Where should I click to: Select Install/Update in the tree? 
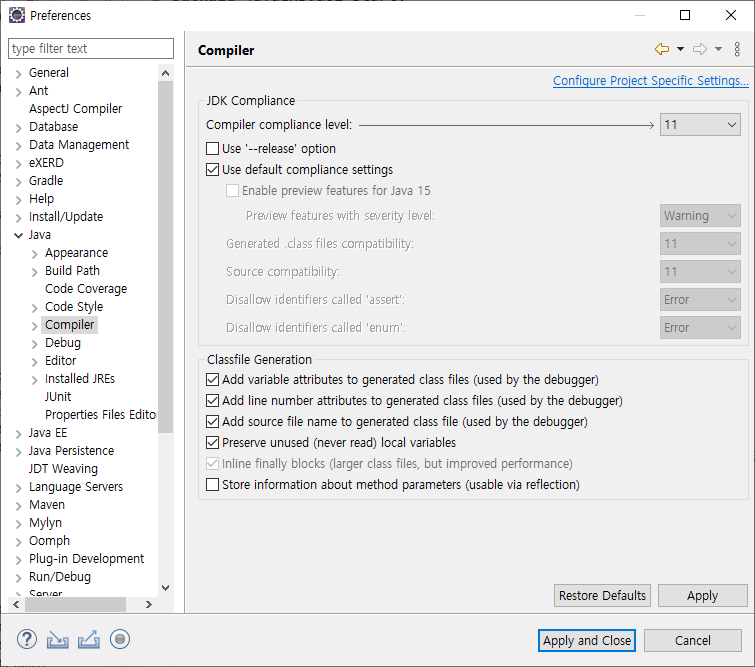[x=66, y=217]
